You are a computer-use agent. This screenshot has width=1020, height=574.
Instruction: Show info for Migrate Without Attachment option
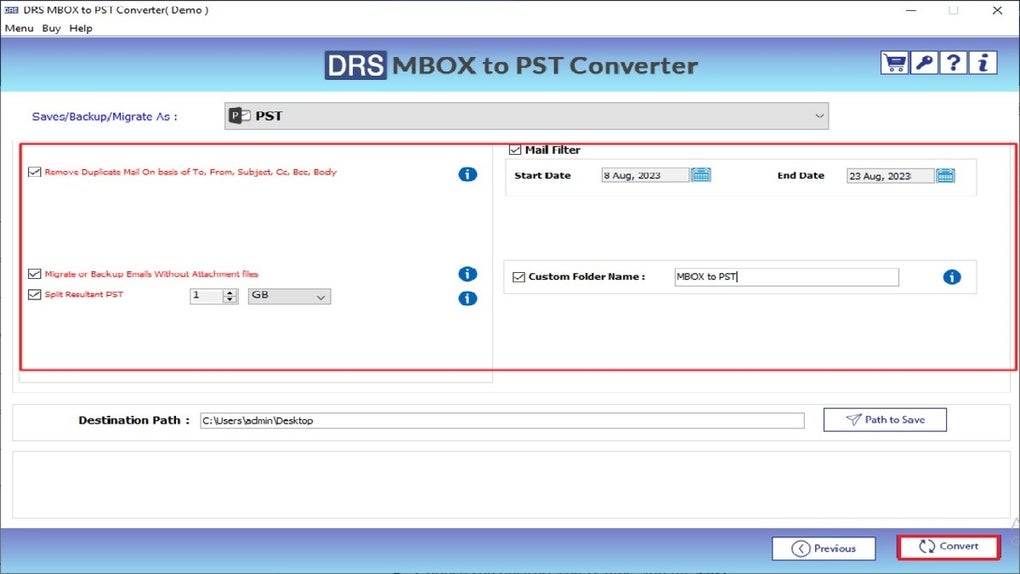(x=467, y=274)
